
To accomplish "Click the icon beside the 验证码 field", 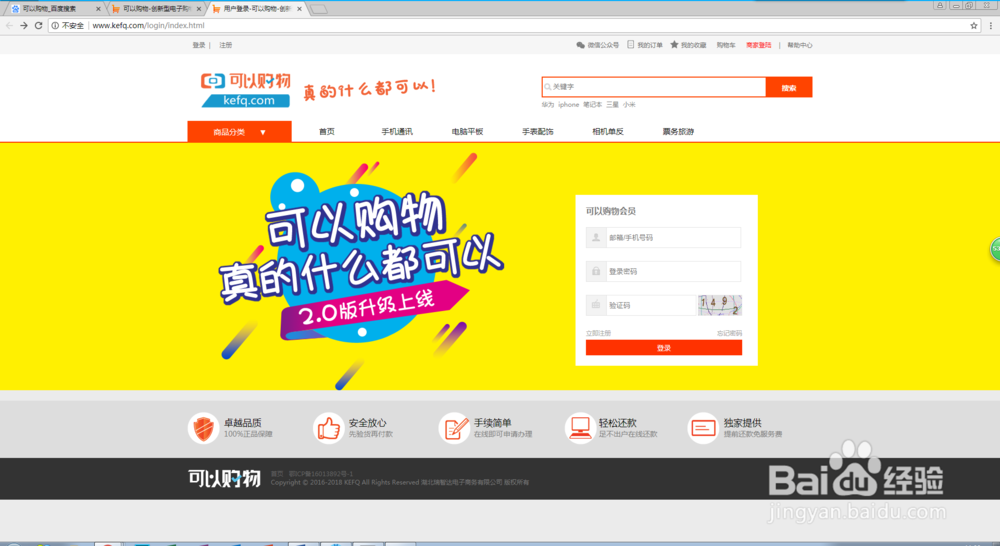I will [x=596, y=305].
